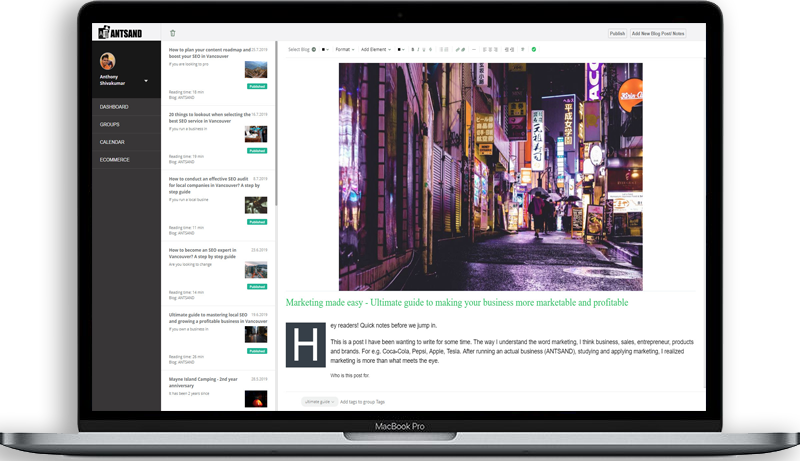
Task: Open the Add Element dropdown
Action: tap(377, 49)
